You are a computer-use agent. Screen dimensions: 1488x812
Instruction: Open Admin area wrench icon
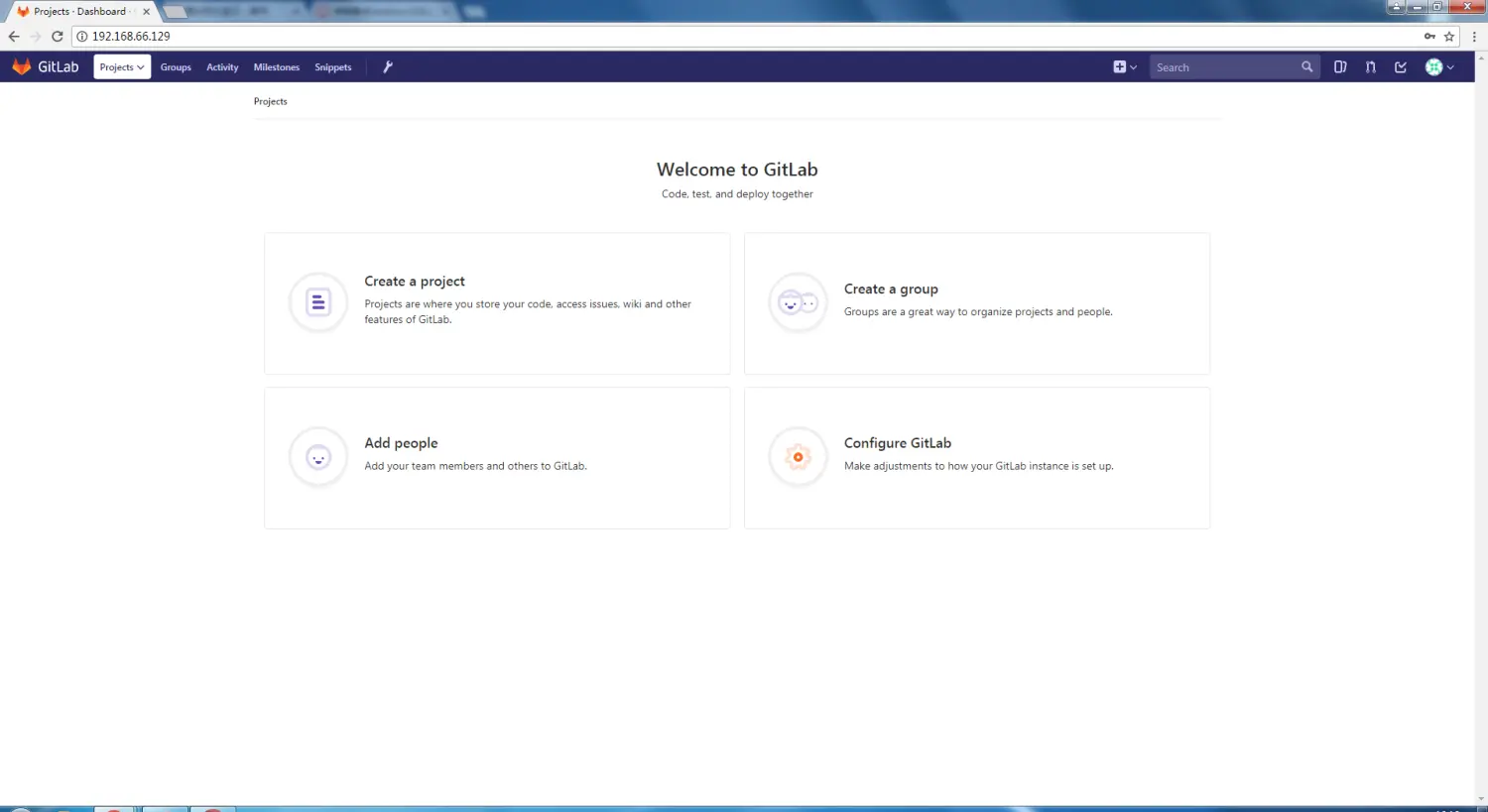pyautogui.click(x=388, y=66)
